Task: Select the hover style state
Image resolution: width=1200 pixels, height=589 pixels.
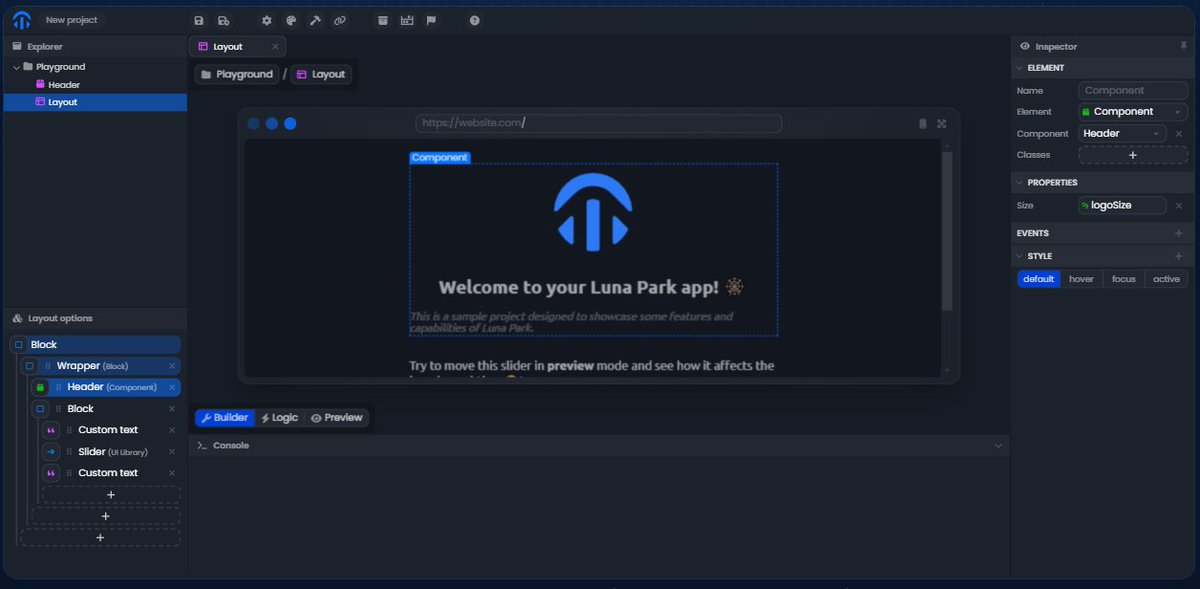Action: (x=1081, y=278)
